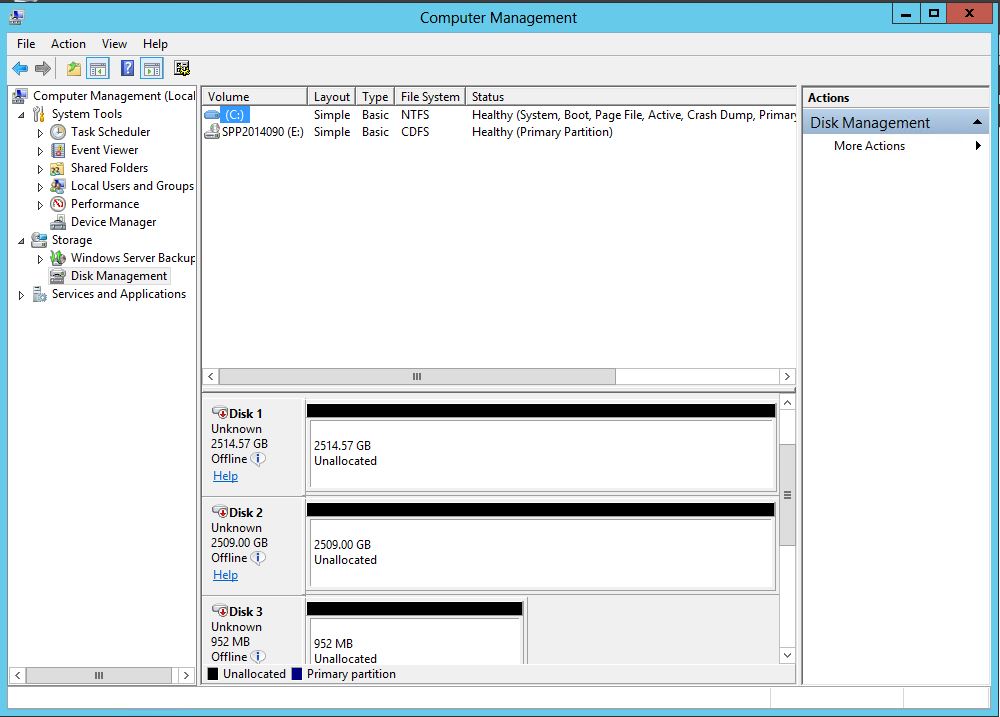The width and height of the screenshot is (1000, 717).
Task: Select the SPP2014090 (E:) volume icon
Action: point(211,132)
